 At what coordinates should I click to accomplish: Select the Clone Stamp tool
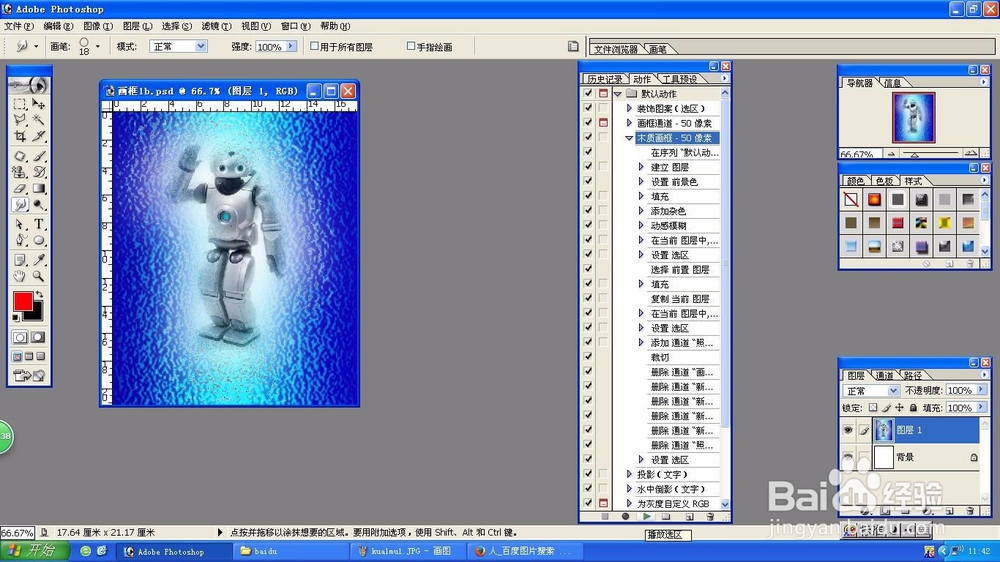point(20,172)
